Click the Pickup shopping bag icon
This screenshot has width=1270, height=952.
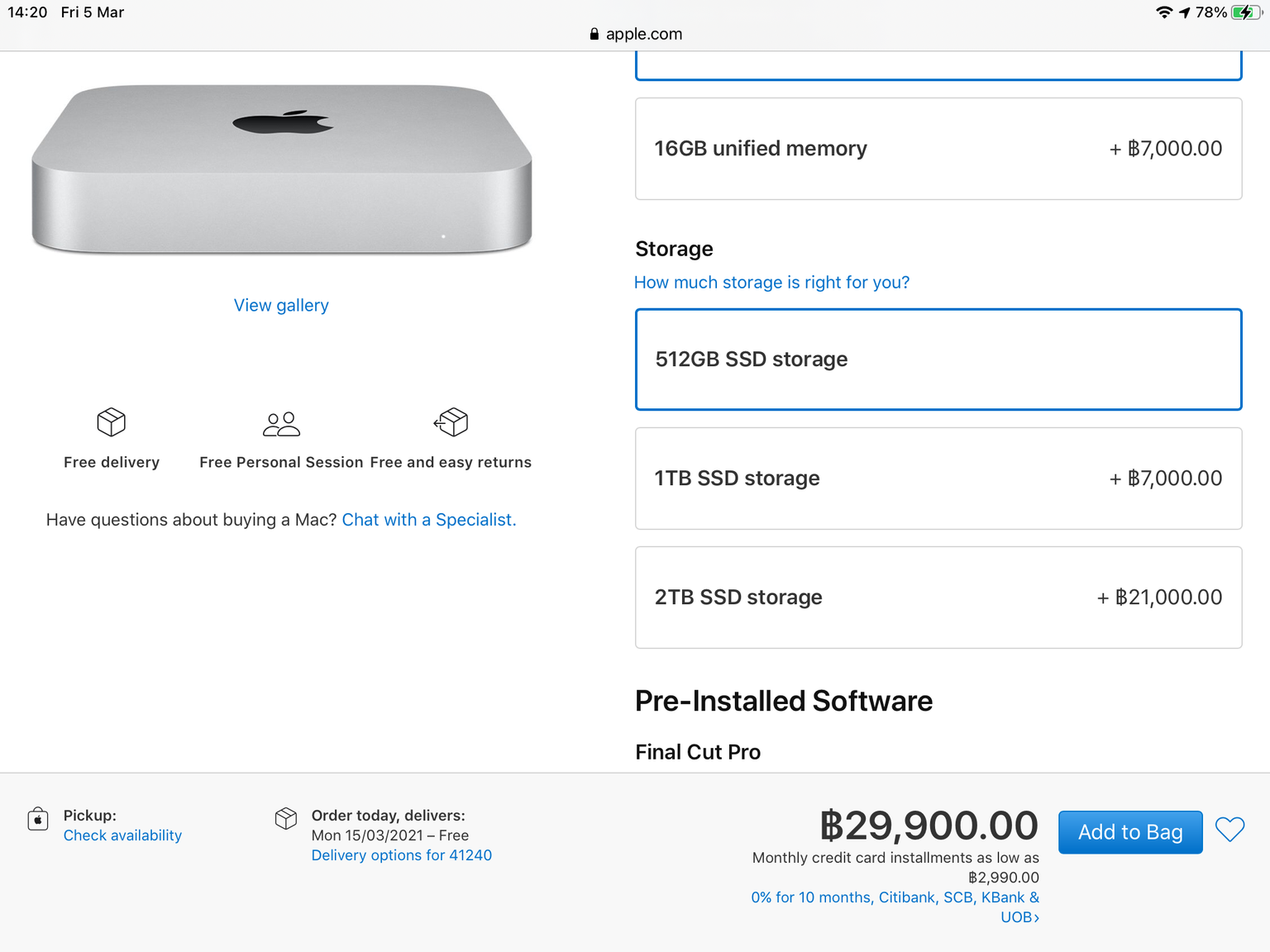click(38, 819)
